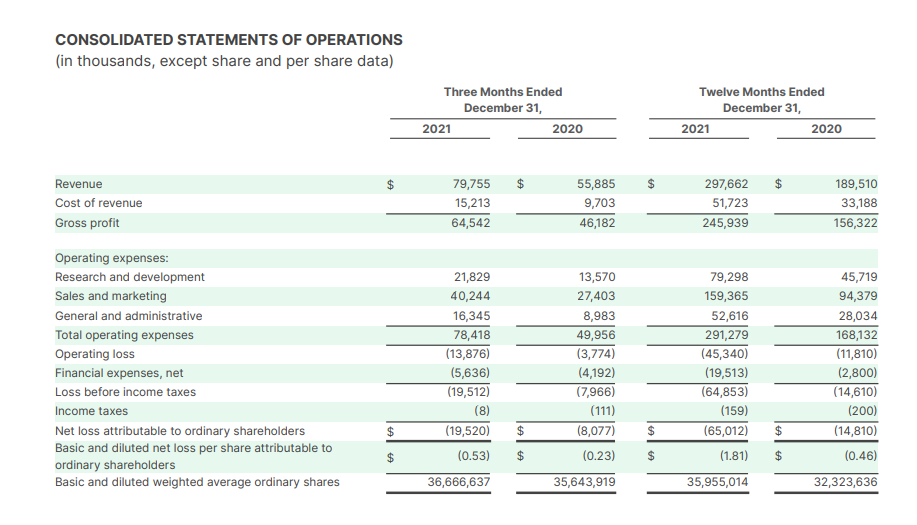The height and width of the screenshot is (525, 917).
Task: Click Basic and diluted weighted average shares label
Action: tap(197, 482)
